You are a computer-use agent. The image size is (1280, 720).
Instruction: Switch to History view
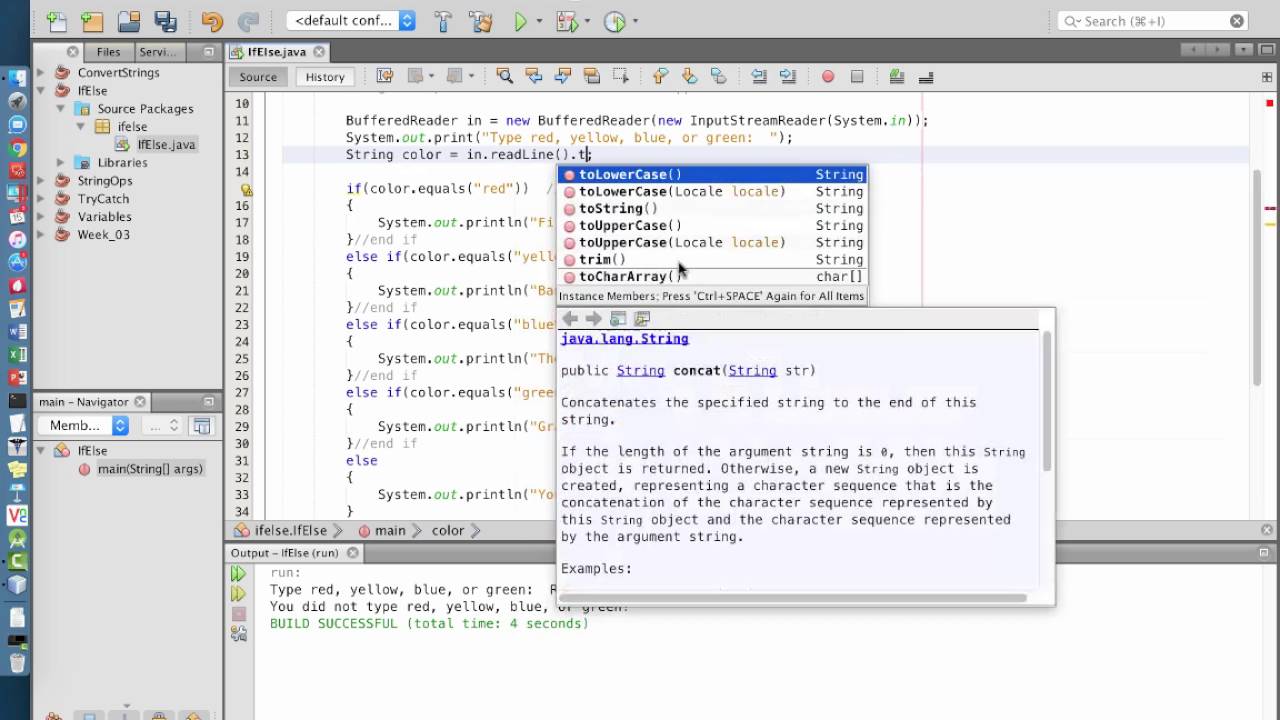325,77
